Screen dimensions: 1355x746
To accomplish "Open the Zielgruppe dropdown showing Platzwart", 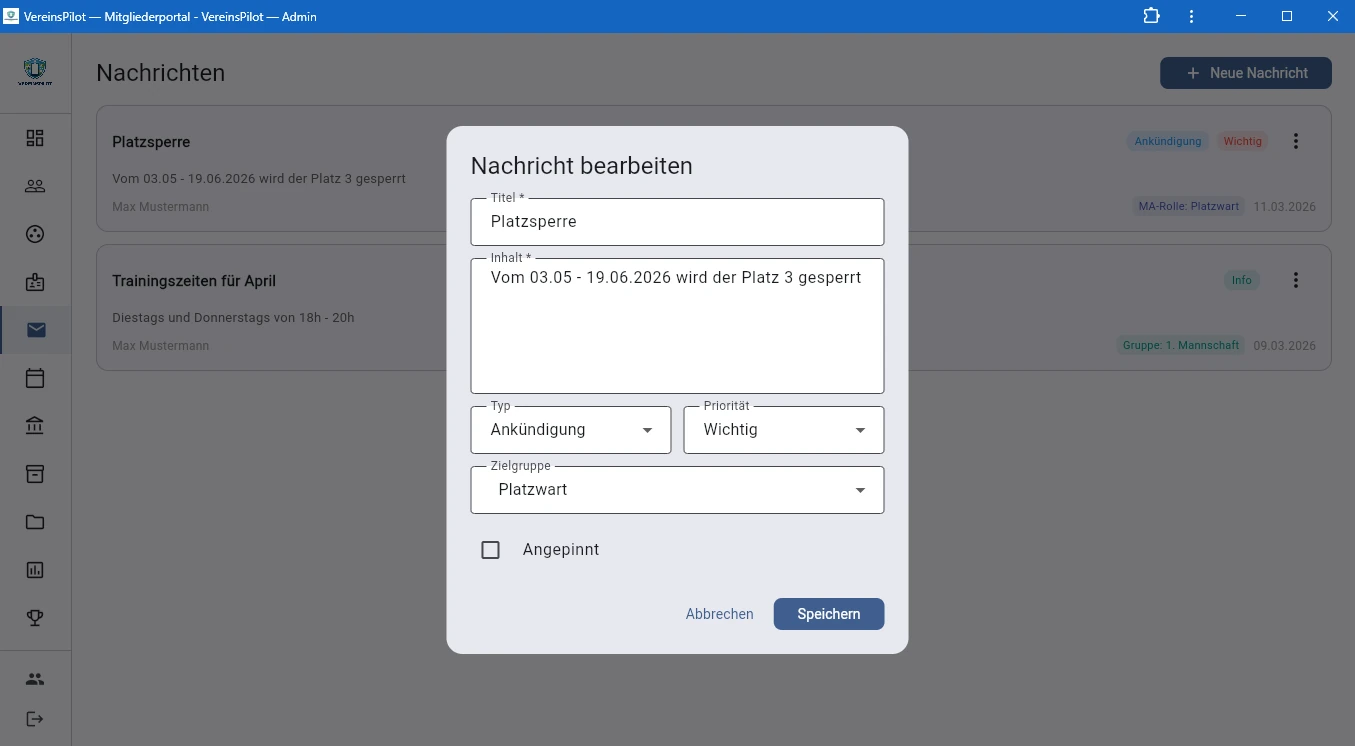I will pyautogui.click(x=677, y=490).
